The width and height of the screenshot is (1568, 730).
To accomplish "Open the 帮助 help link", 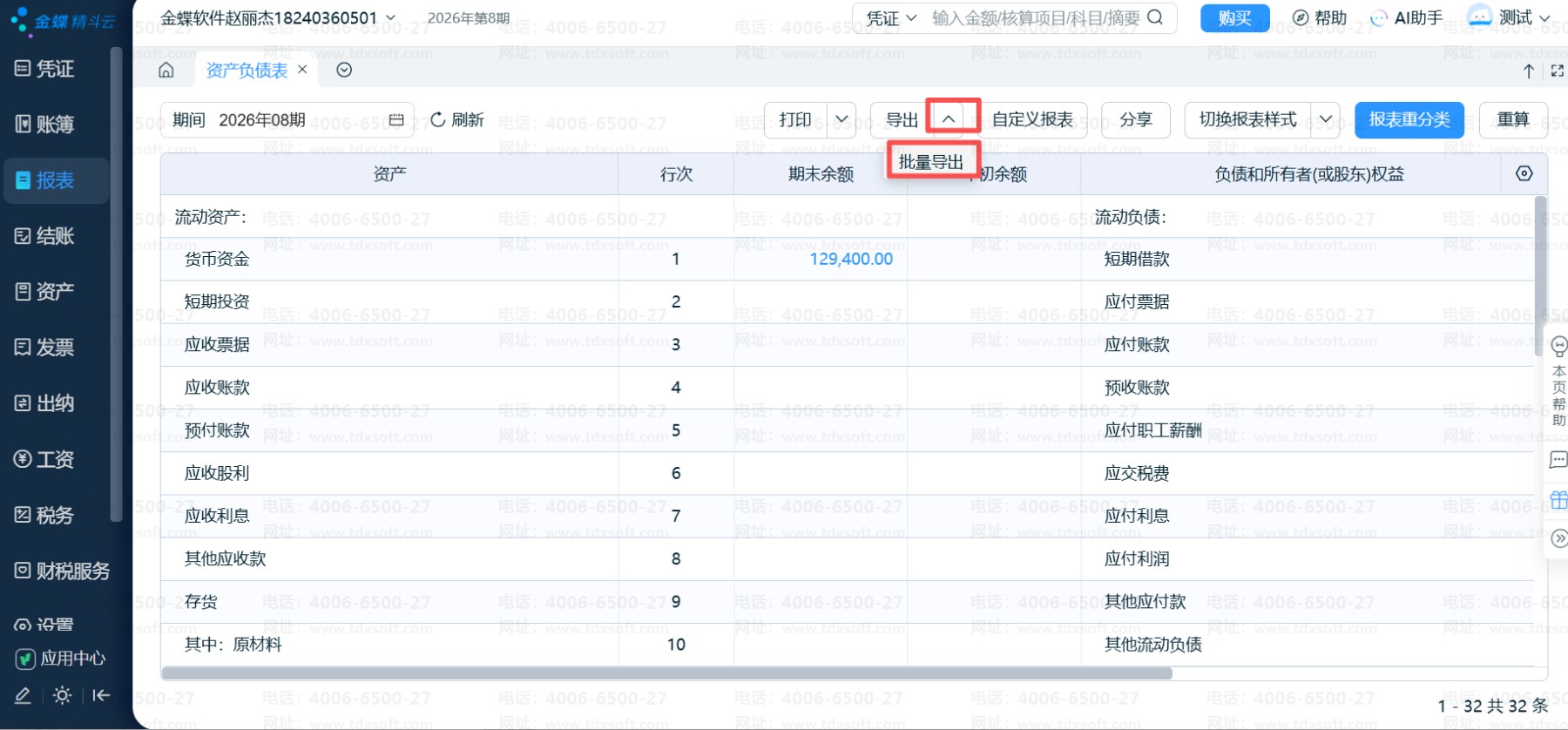I will [x=1320, y=17].
